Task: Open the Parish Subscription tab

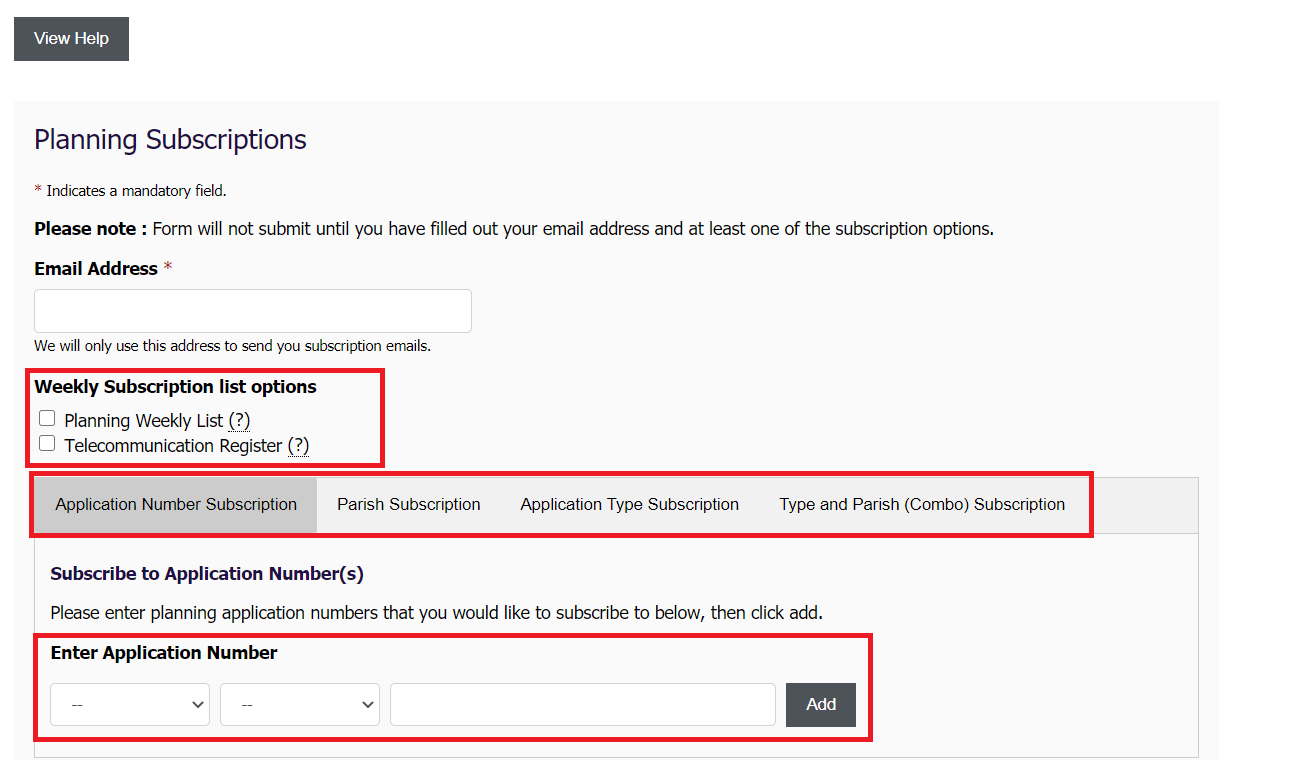Action: tap(409, 505)
